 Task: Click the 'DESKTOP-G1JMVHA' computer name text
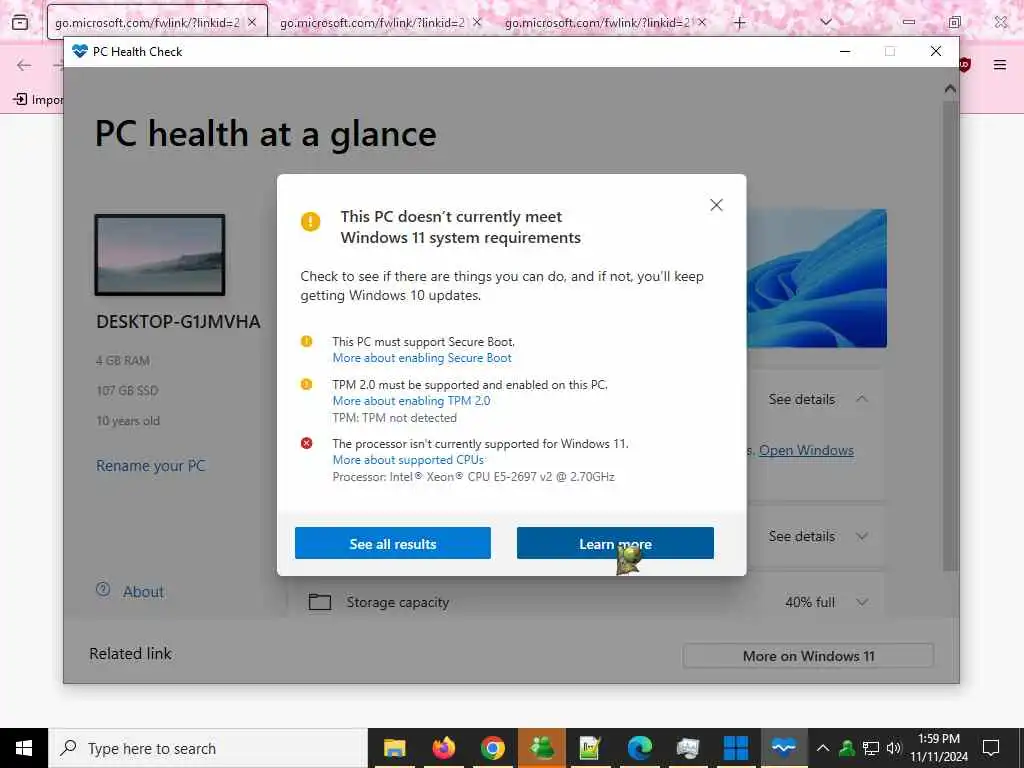tap(178, 322)
